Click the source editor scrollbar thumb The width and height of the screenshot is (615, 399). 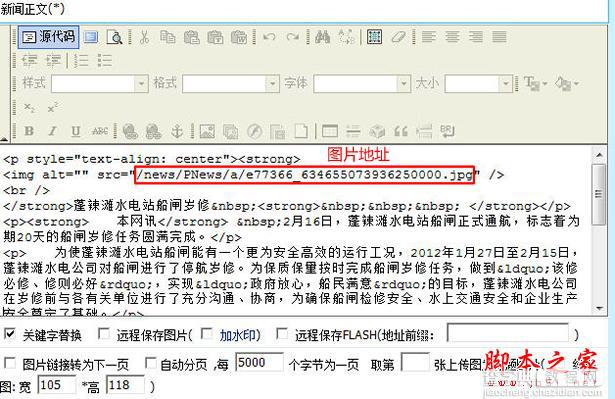(599, 194)
